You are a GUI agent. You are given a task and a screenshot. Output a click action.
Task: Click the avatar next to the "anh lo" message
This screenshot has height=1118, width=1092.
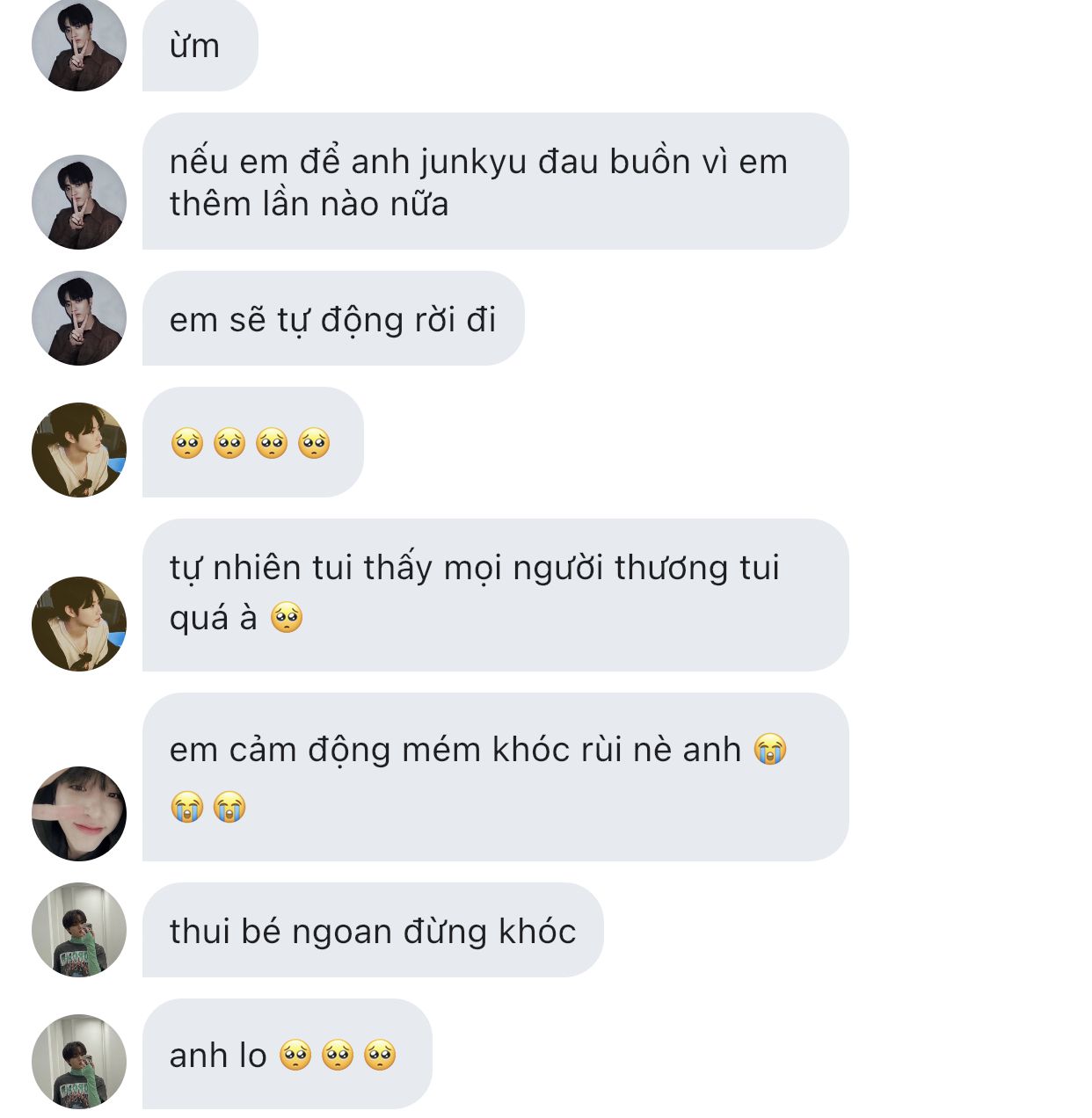pos(79,1062)
